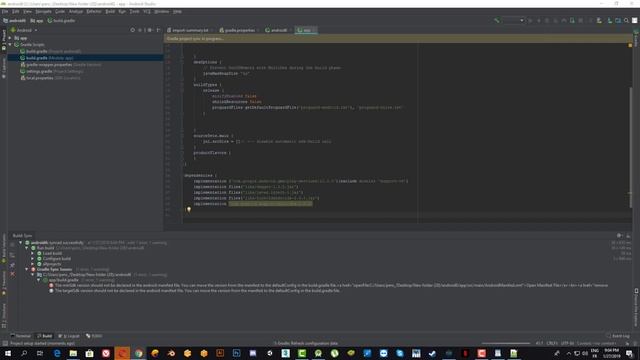Open the Navigate menu
The image size is (640, 360).
[43, 11]
